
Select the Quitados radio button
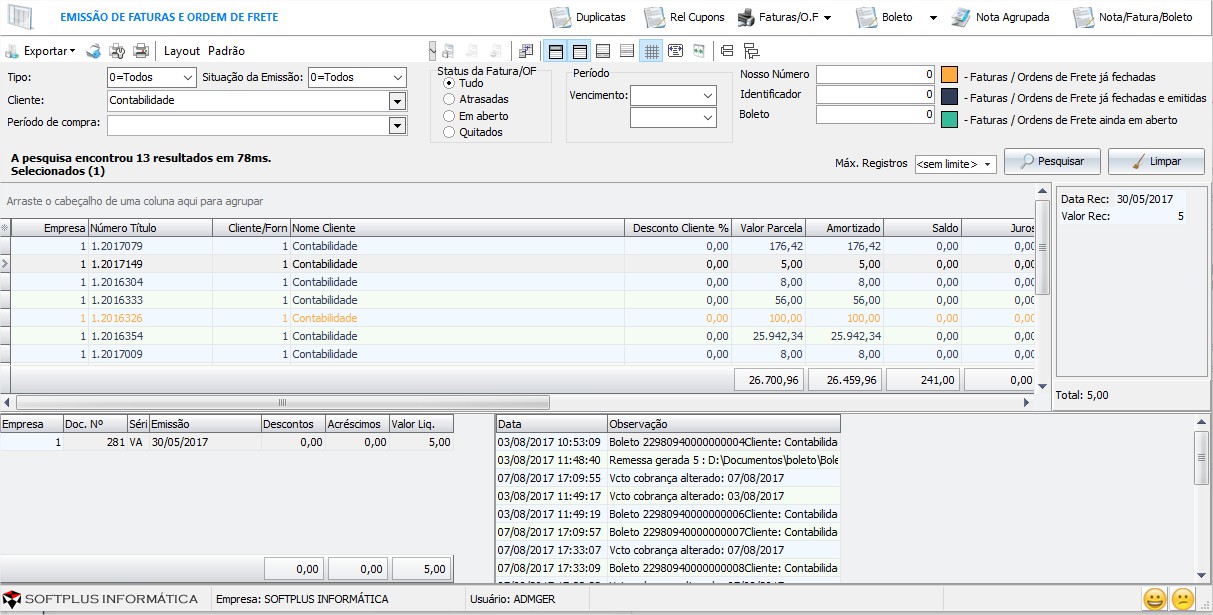click(449, 132)
